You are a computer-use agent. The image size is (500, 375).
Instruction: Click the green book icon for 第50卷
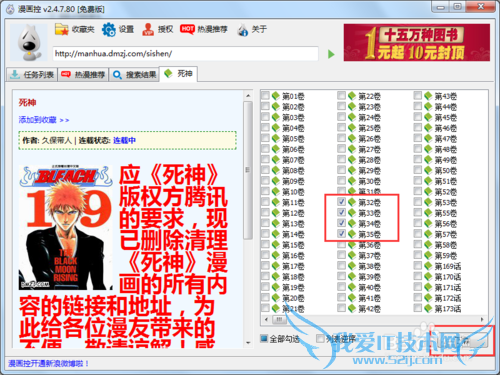point(428,170)
